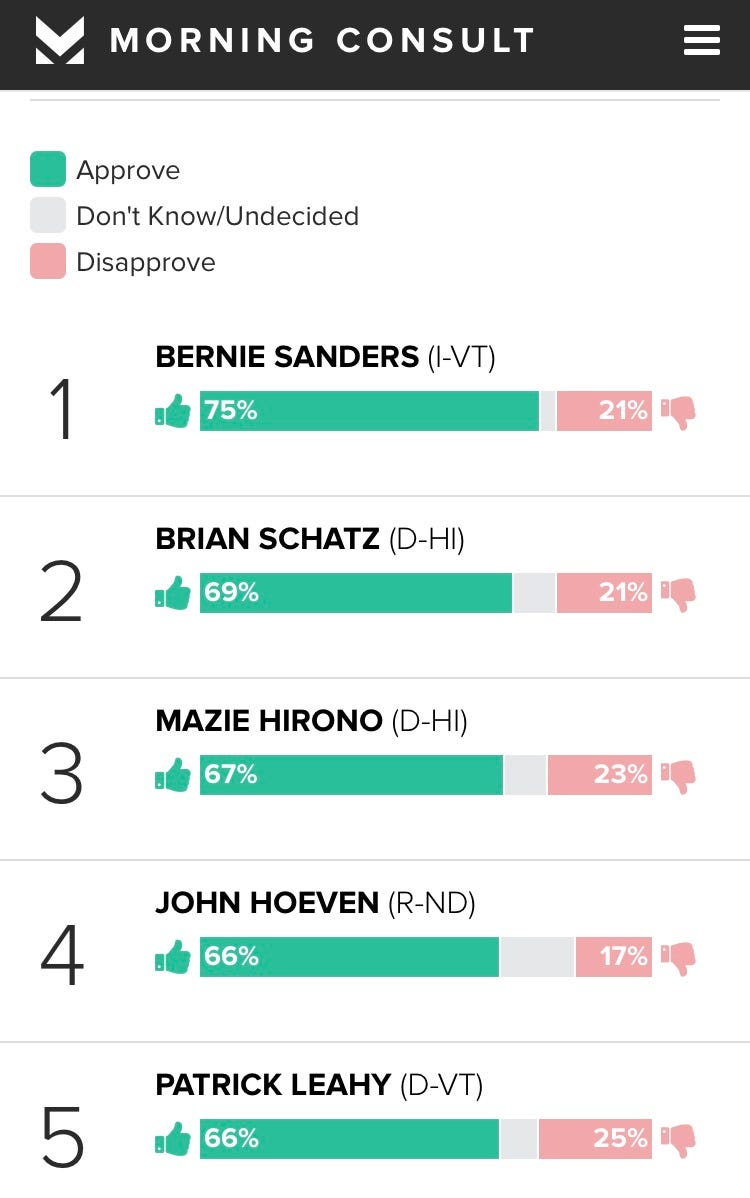
Task: Click Mazie Hirono's thumbs up icon
Action: click(173, 775)
